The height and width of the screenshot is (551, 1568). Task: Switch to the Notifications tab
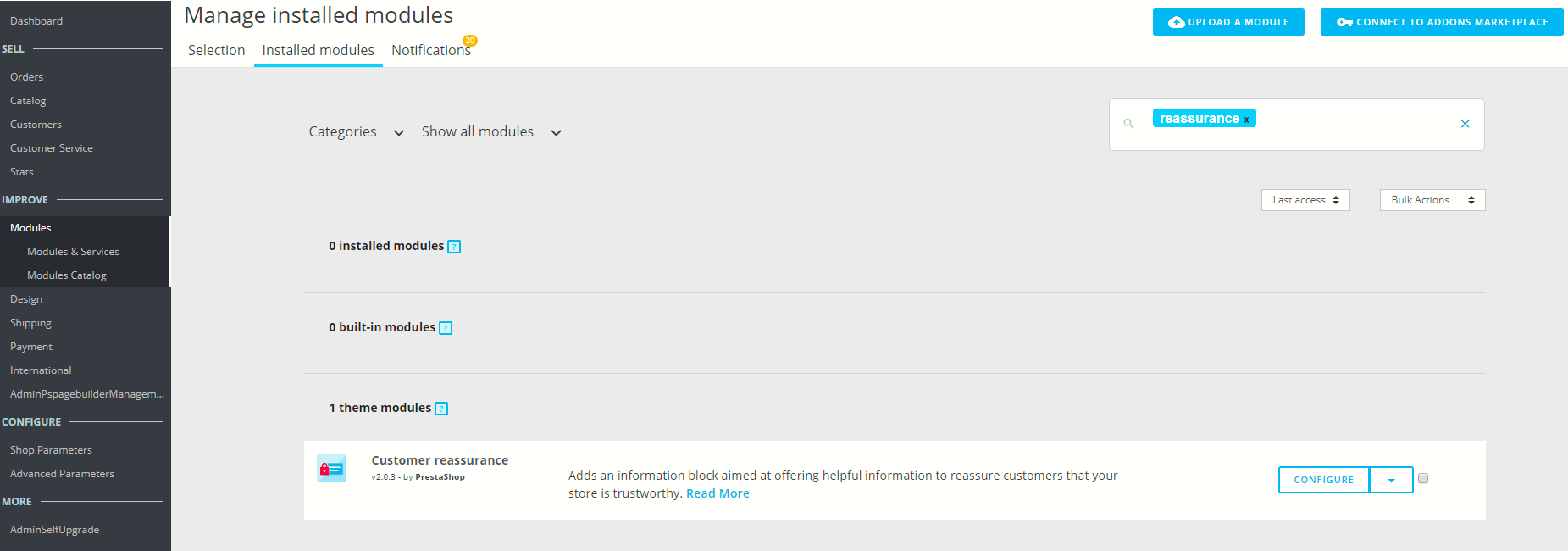[x=430, y=51]
